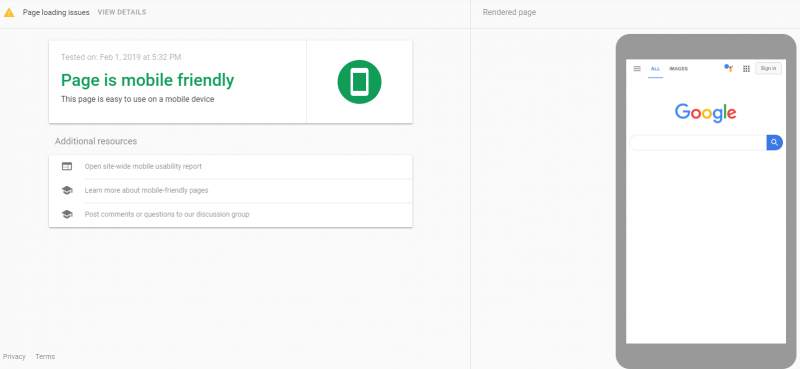Click the blue search magnifier button
The image size is (800, 369).
pos(774,142)
